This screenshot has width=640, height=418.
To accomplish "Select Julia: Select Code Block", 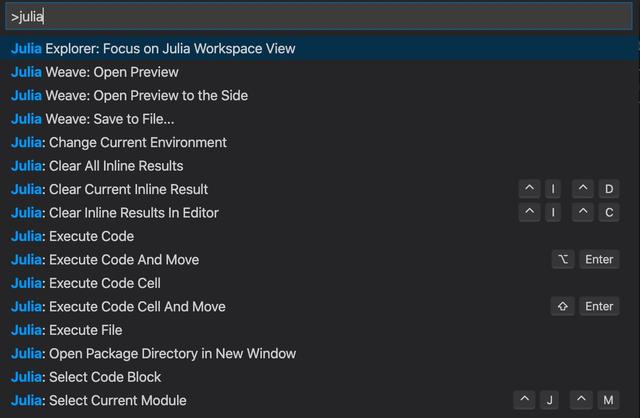I will coord(86,378).
